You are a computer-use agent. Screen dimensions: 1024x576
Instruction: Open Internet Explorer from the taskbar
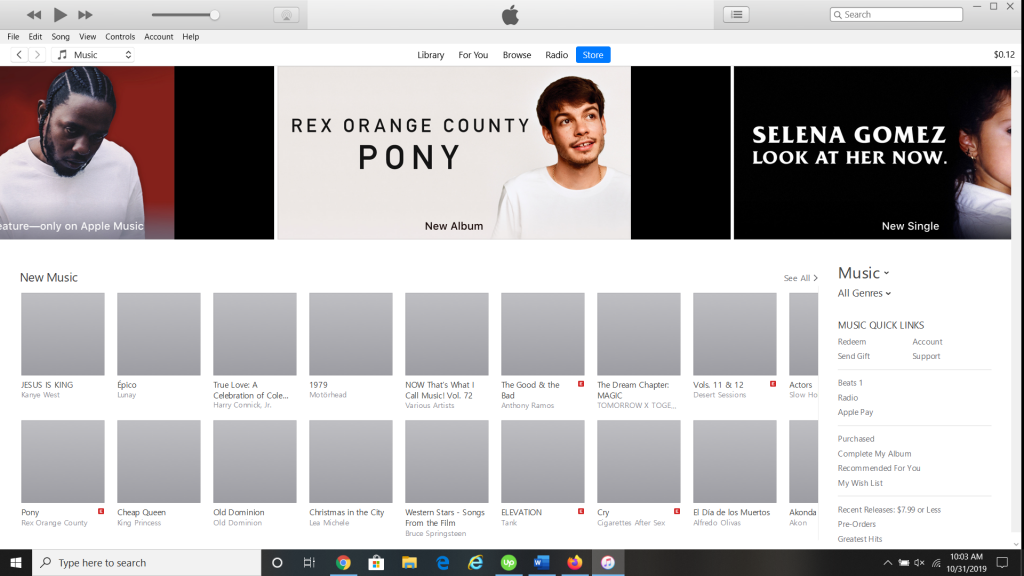(475, 562)
